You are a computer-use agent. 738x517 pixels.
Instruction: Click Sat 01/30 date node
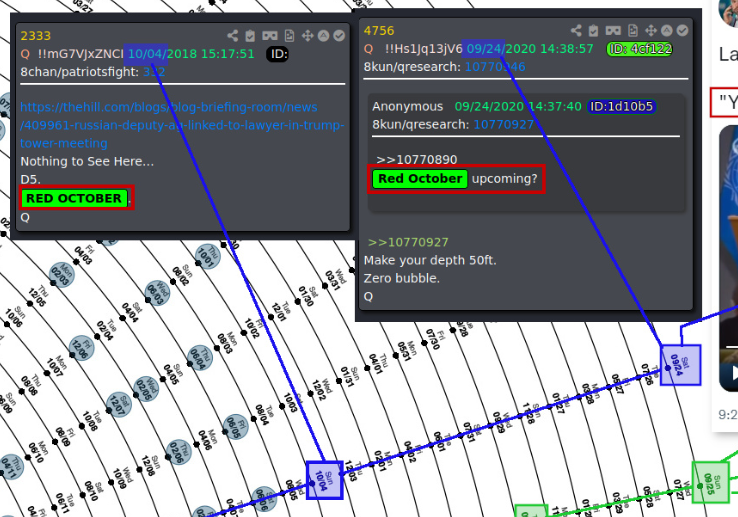[x=297, y=301]
